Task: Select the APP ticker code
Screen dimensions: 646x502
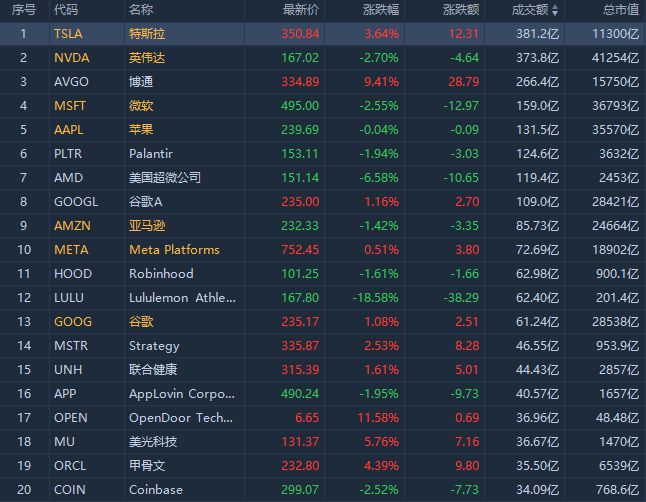Action: [x=65, y=394]
